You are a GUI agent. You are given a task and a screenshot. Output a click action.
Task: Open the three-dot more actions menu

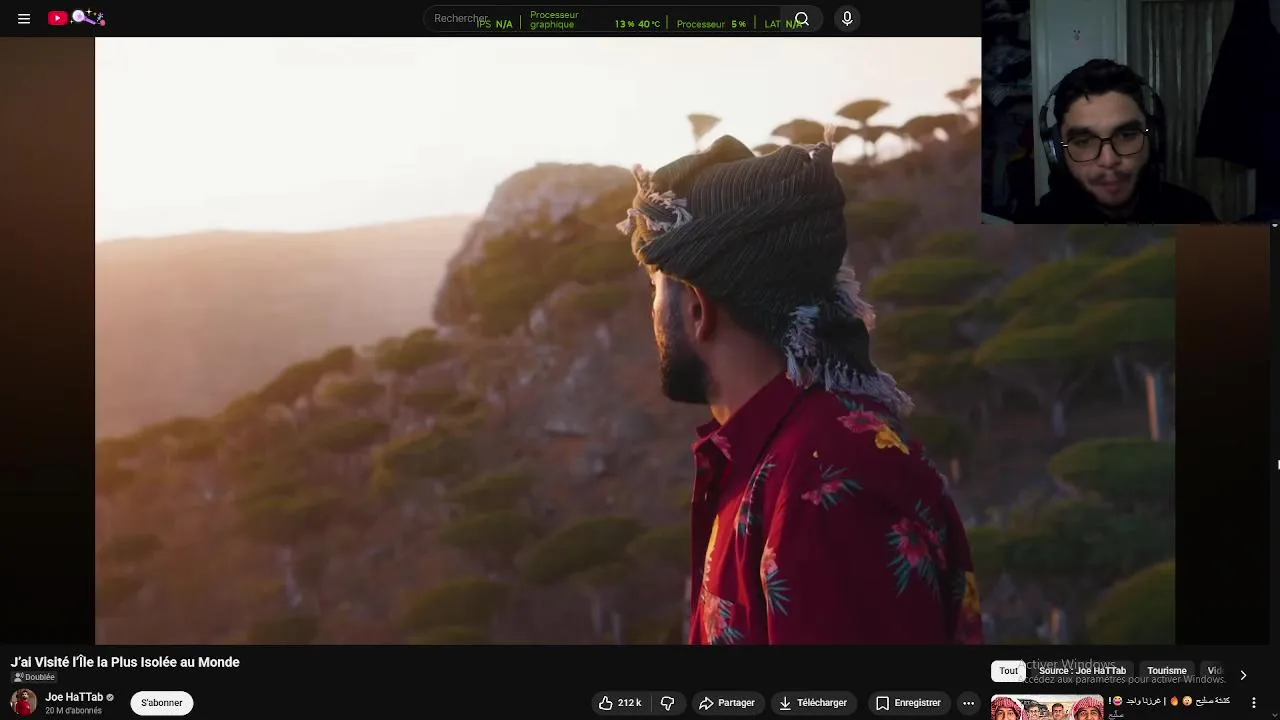[968, 703]
